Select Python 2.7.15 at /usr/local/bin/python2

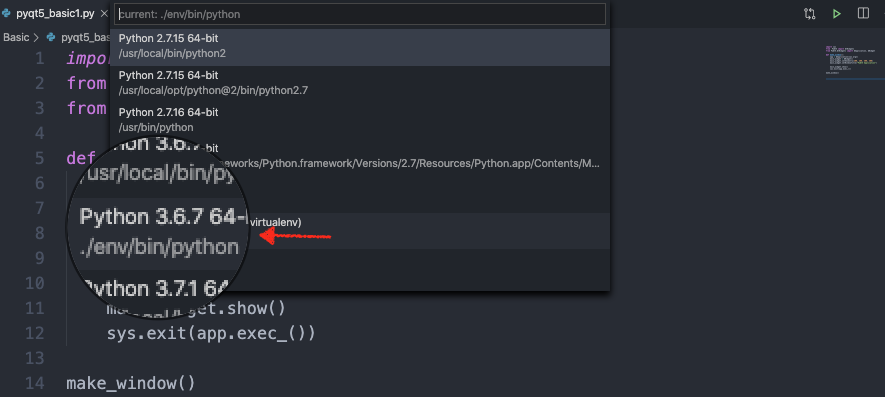tap(360, 47)
